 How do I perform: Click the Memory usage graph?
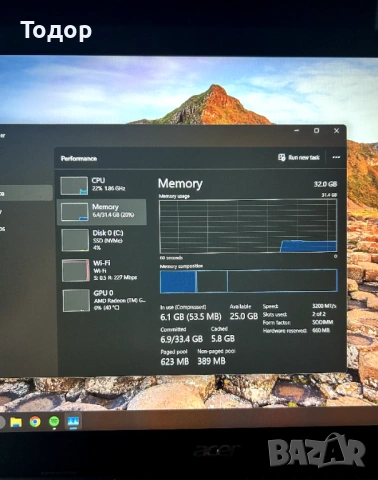248,227
